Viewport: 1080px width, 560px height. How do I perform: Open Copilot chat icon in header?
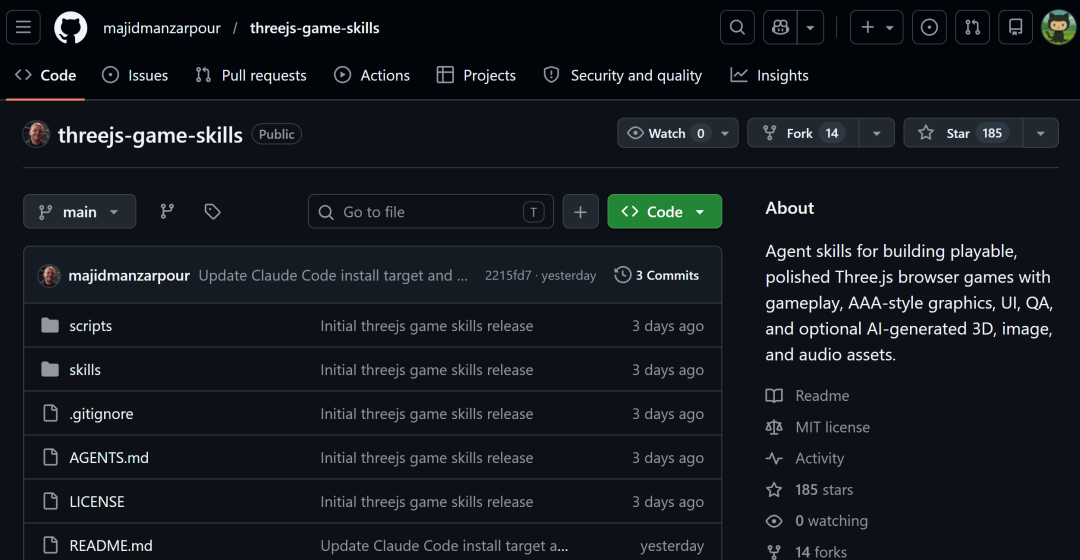click(780, 28)
